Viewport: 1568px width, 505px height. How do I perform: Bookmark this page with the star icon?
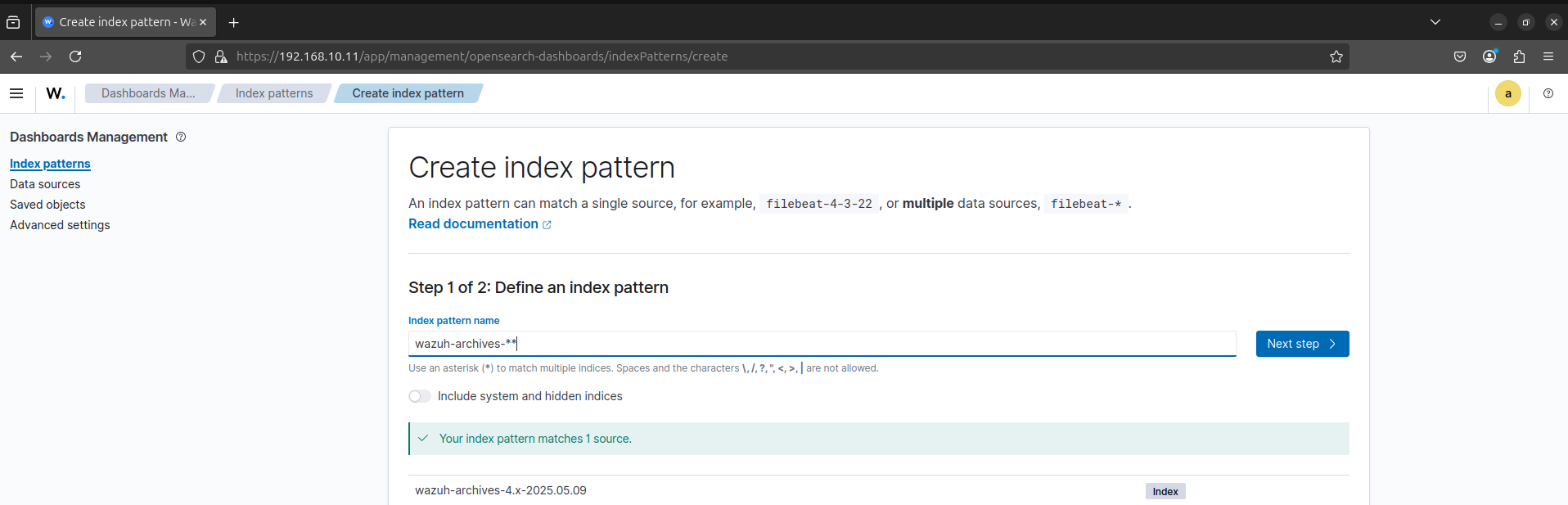[x=1336, y=56]
